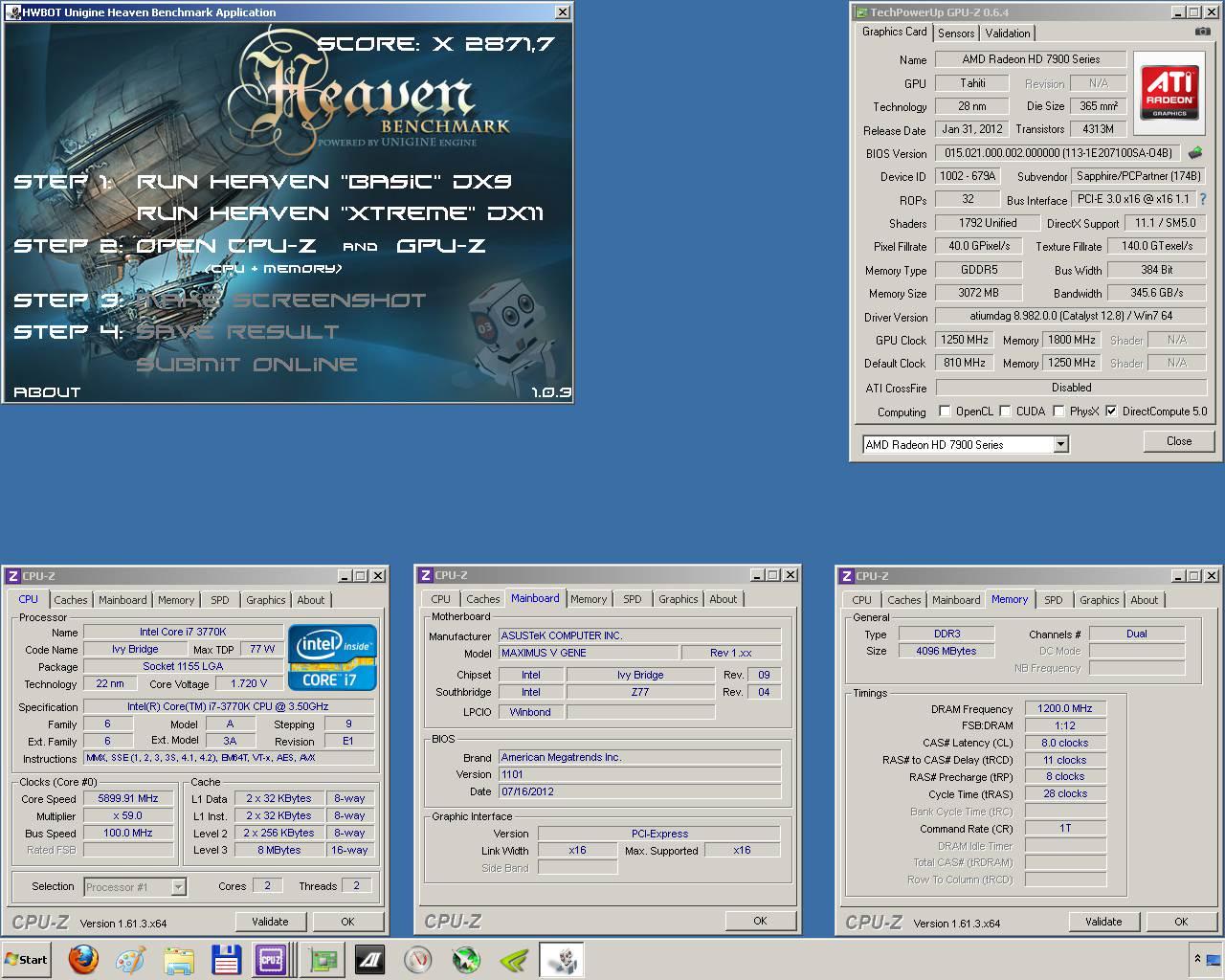Click the HWBOT Heaven window title icon
Viewport: 1225px width, 980px height.
12,12
